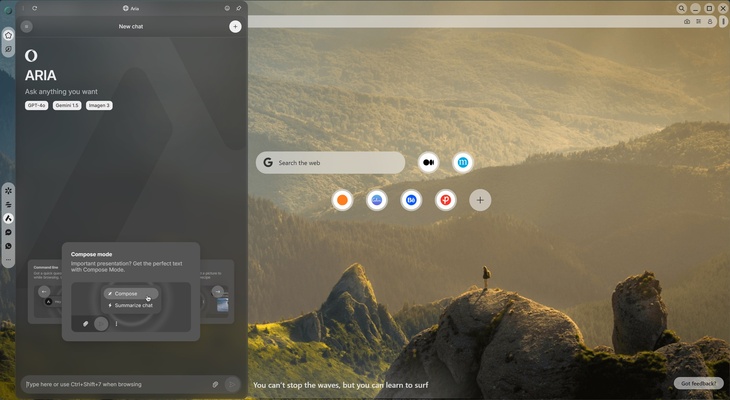Screen dimensions: 730x400
Task: Open the blue 'm' speed dial tile
Action: pyautogui.click(x=463, y=163)
